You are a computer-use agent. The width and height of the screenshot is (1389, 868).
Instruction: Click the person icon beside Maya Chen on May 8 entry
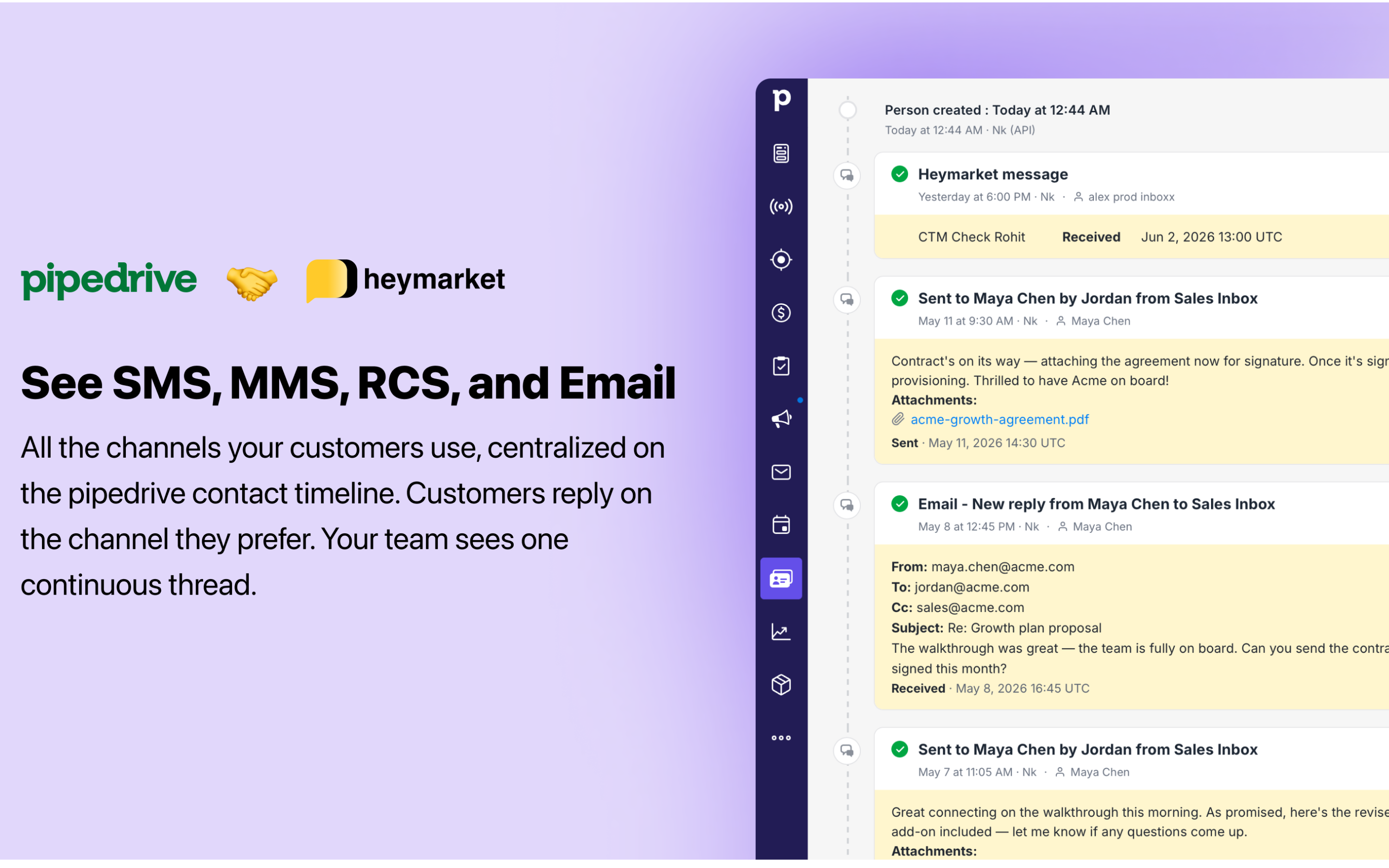pyautogui.click(x=1062, y=527)
